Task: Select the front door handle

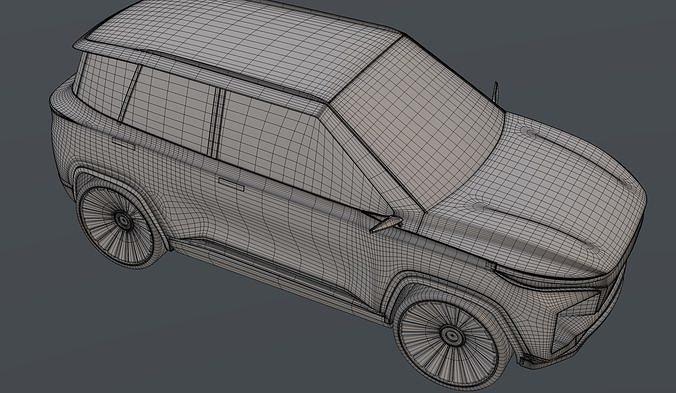Action: (x=232, y=184)
